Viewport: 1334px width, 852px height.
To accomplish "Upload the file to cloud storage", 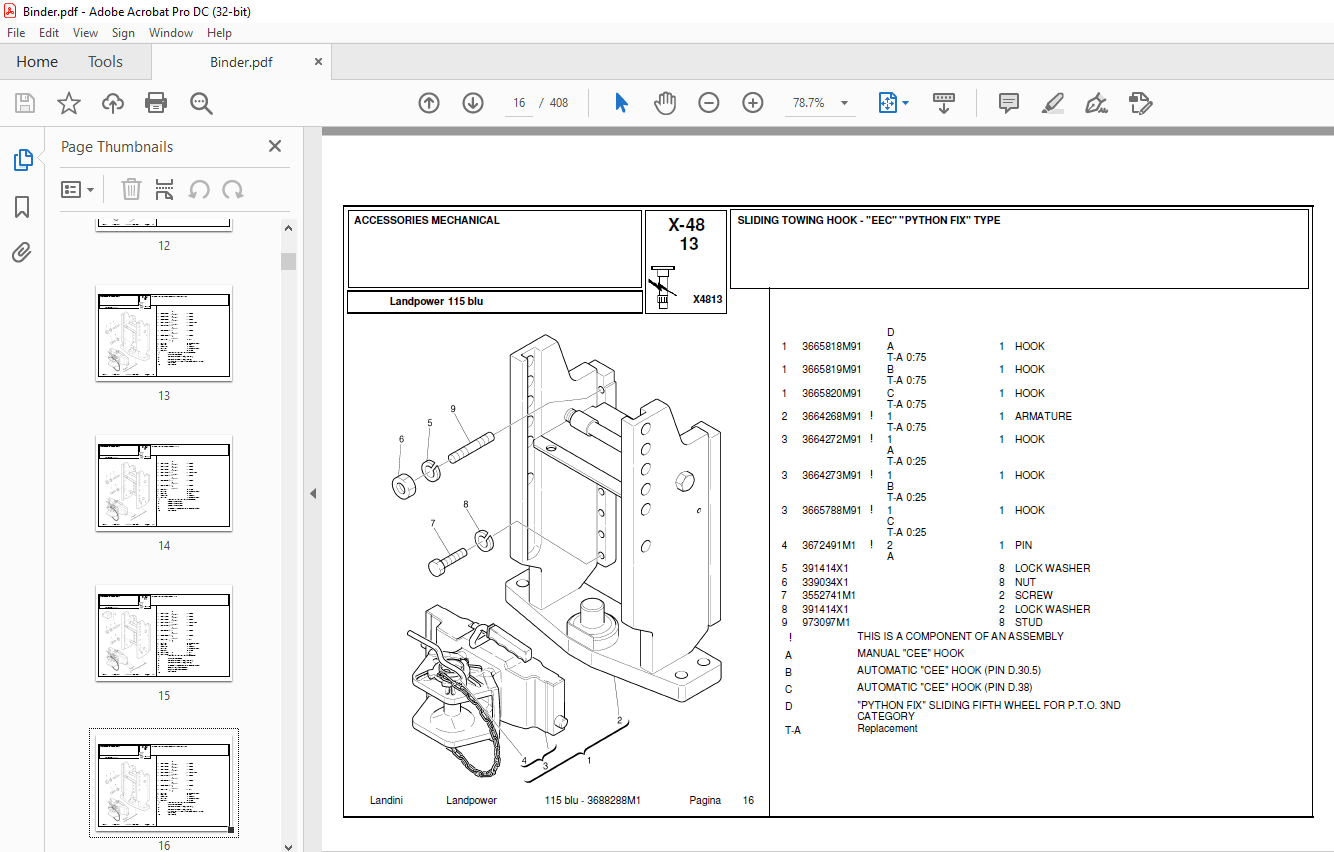I will 112,103.
